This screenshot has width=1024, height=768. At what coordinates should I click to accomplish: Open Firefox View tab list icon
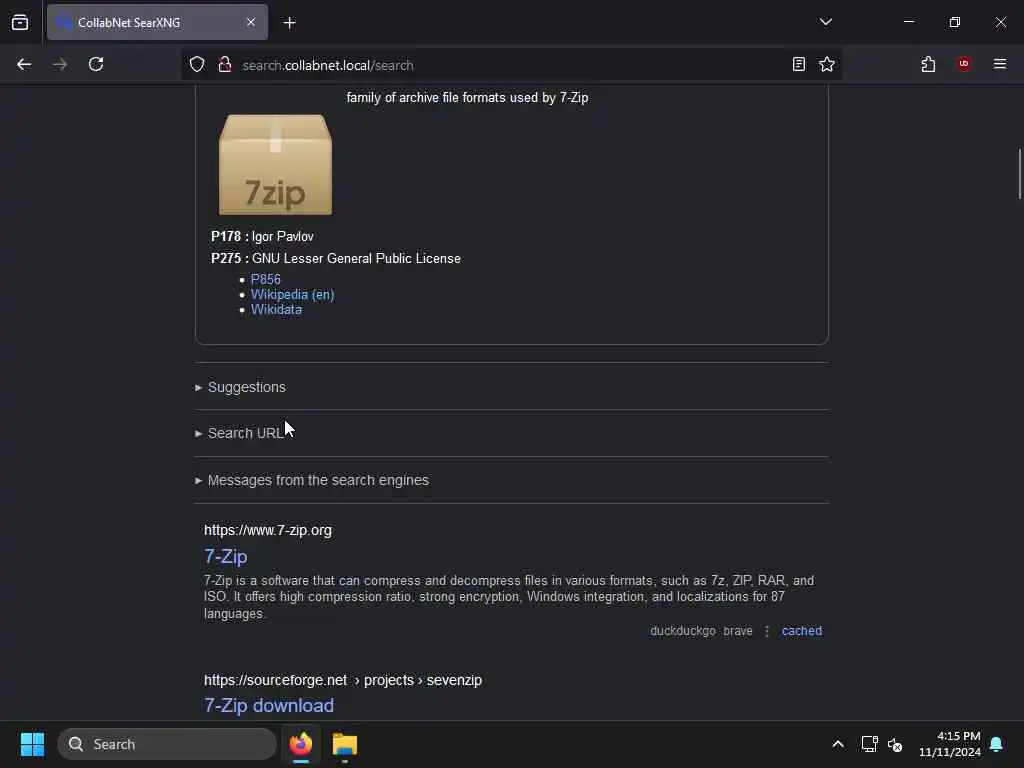tap(20, 22)
